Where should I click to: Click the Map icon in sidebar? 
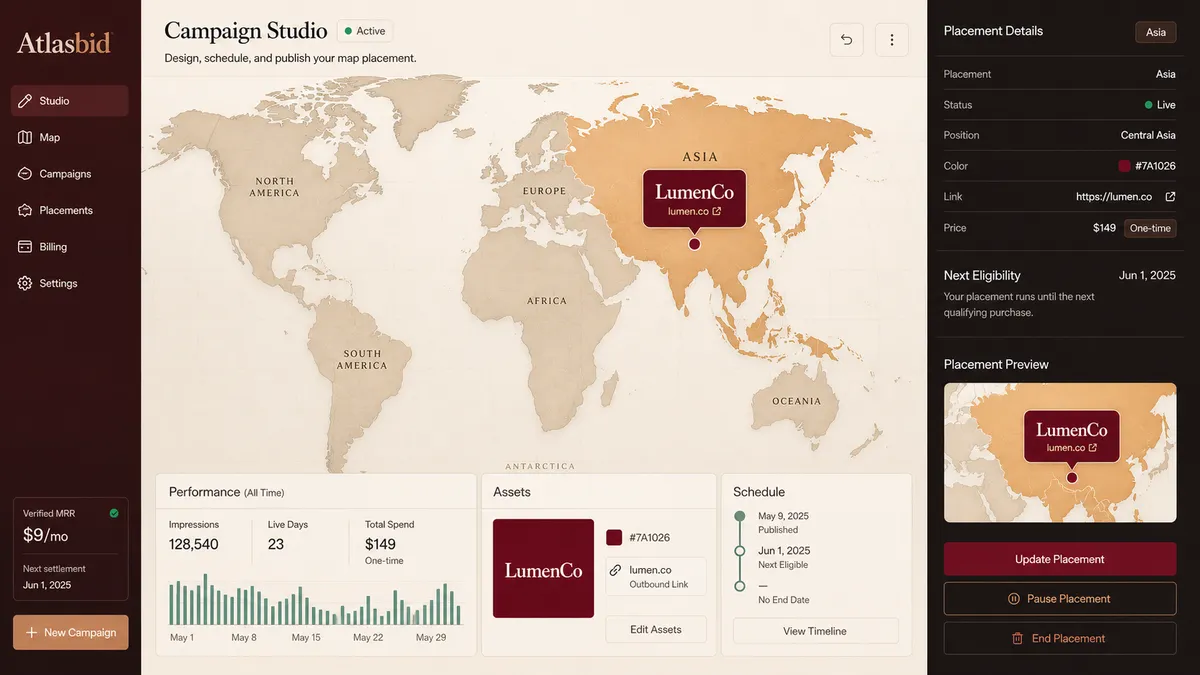pos(25,137)
